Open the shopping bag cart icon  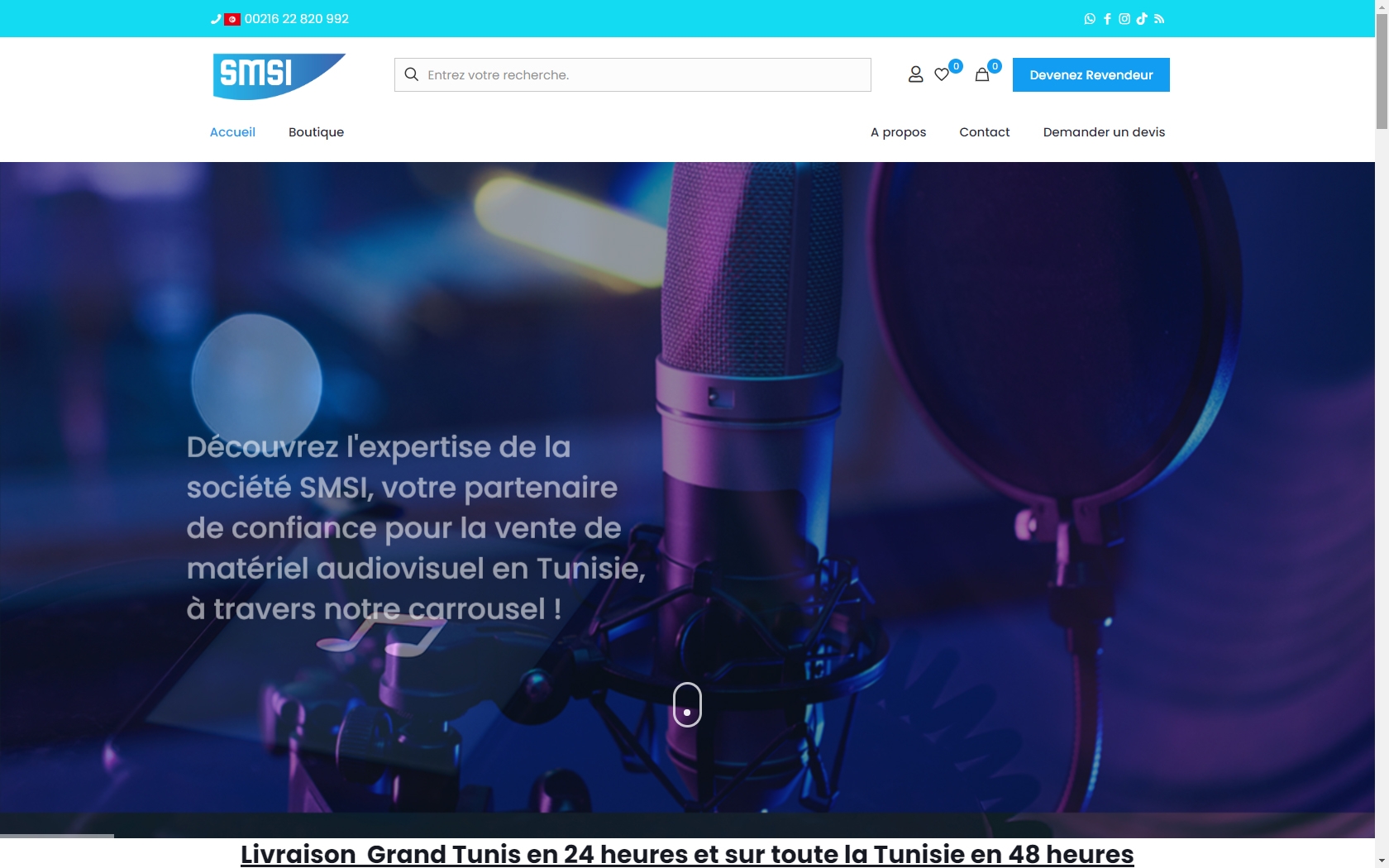coord(982,74)
